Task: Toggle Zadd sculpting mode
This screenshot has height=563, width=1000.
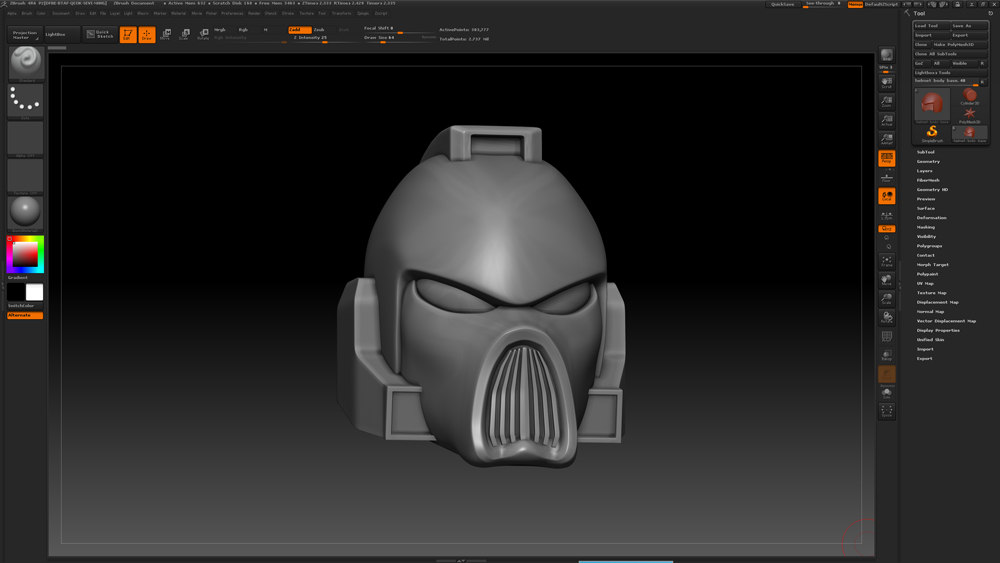Action: point(300,30)
